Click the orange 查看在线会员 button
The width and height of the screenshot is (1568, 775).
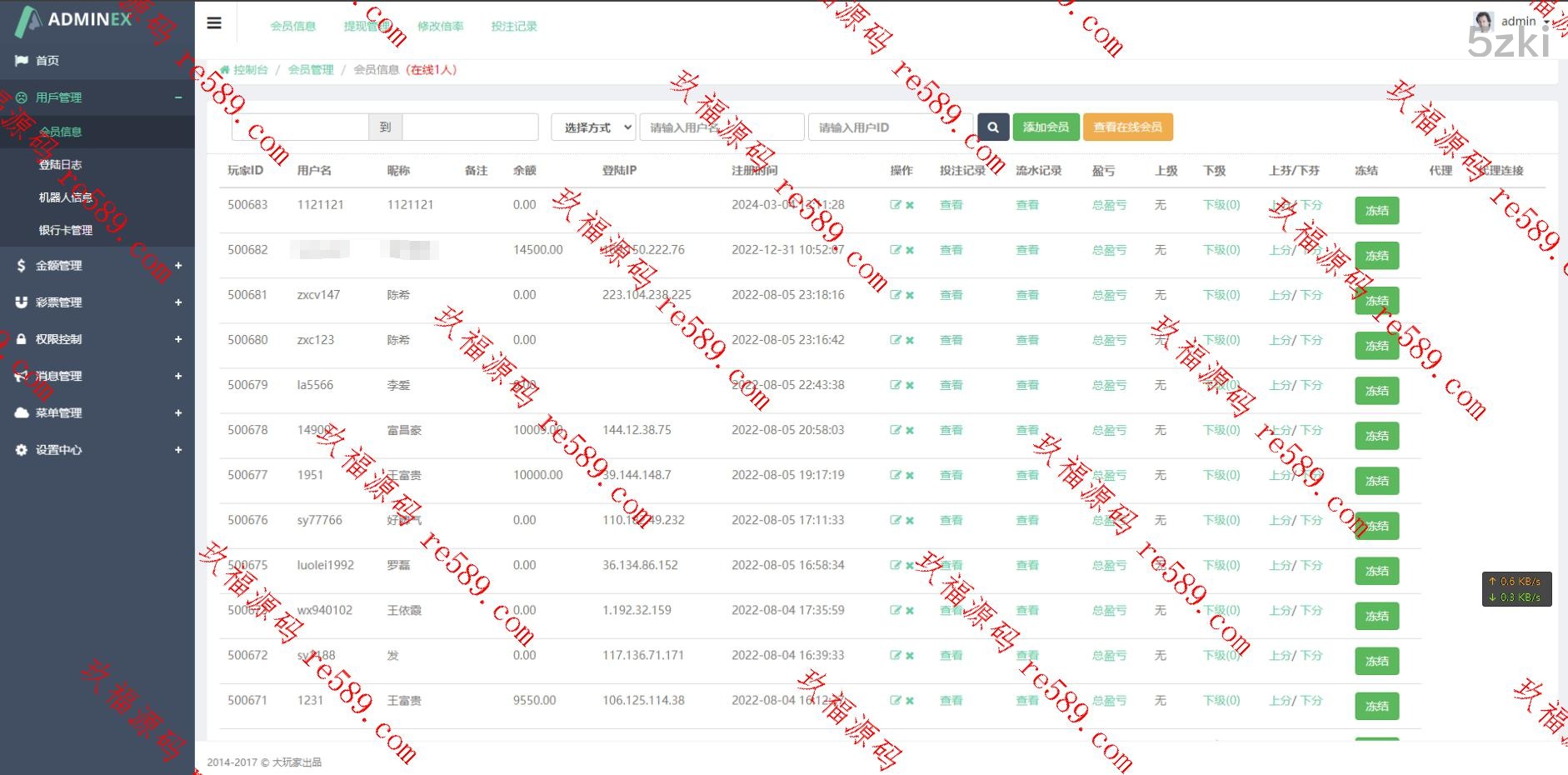pos(1127,127)
